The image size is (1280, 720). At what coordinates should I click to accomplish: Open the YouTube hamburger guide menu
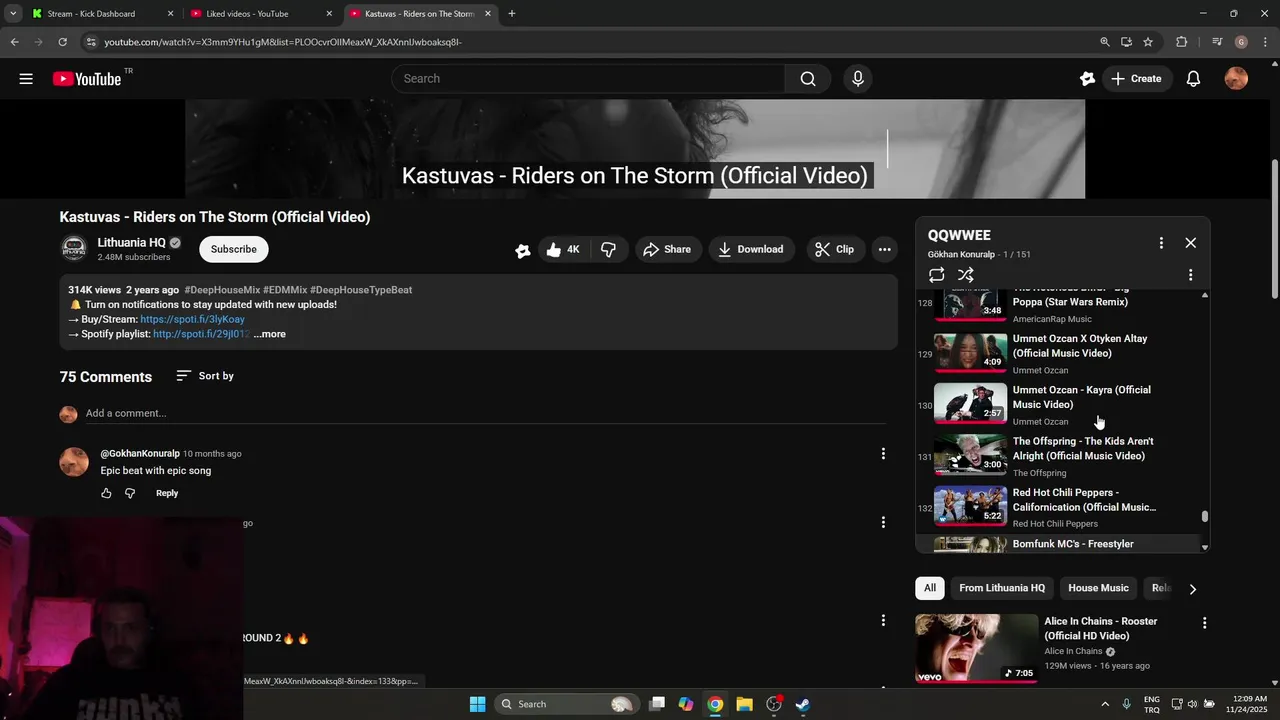26,79
